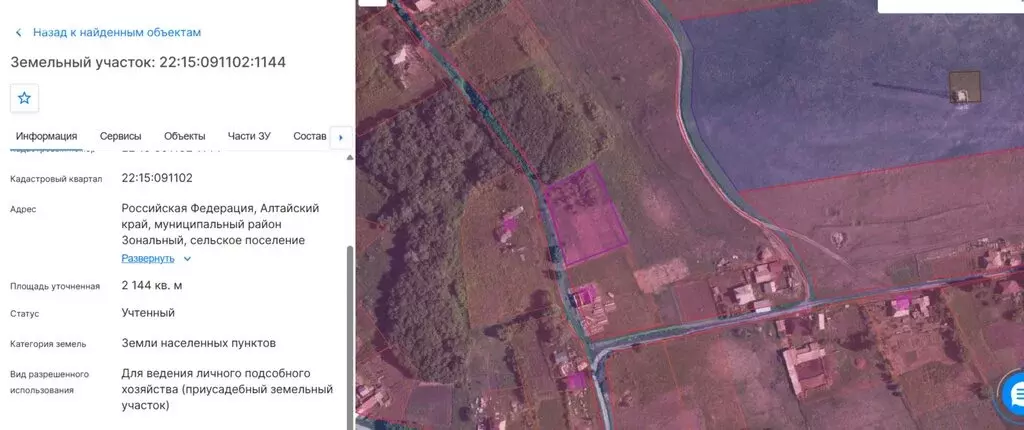Click the Статус label
This screenshot has width=1024, height=430.
tap(24, 314)
